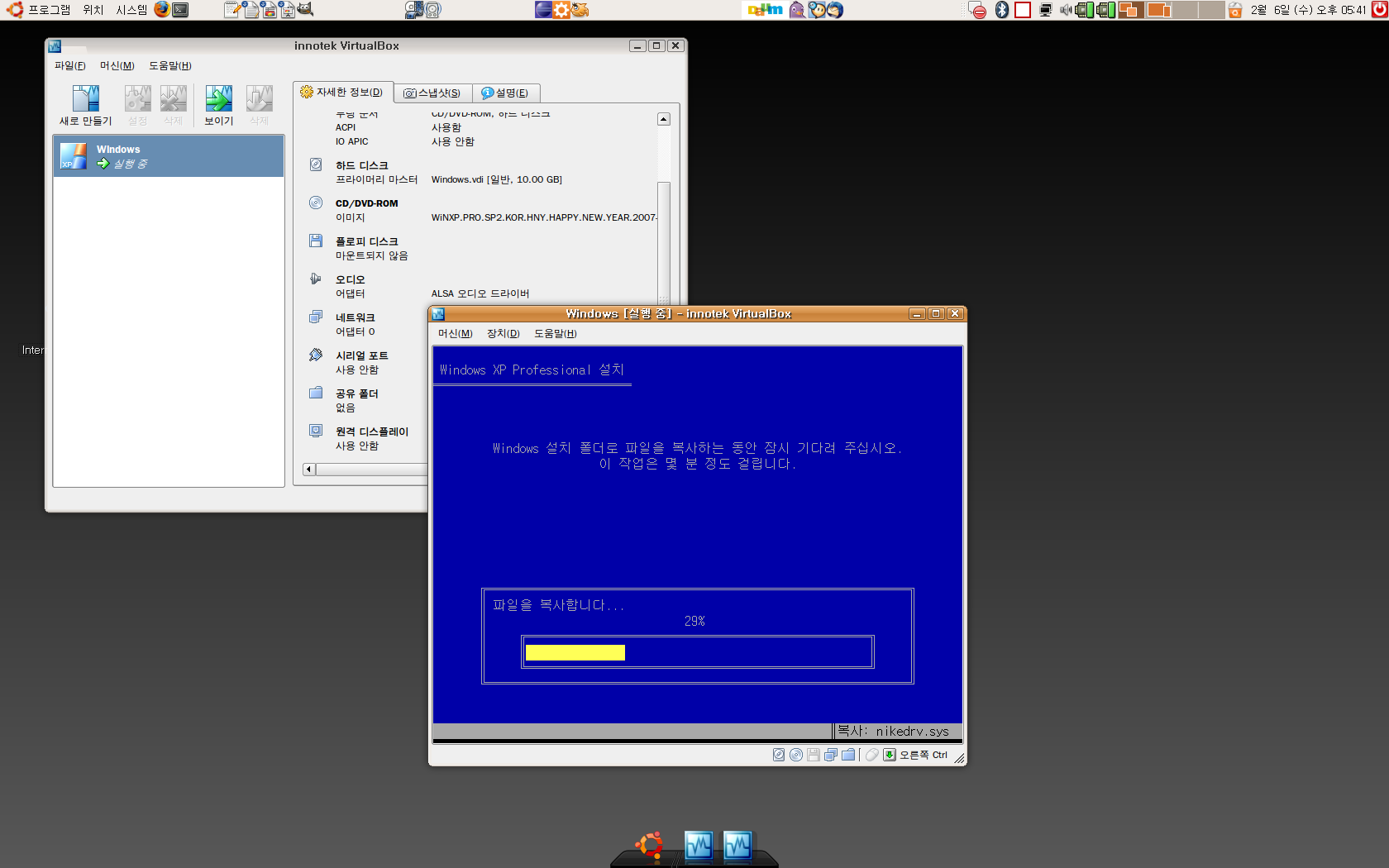Viewport: 1389px width, 868px height.
Task: Click the shared folders status bar icon
Action: tap(848, 755)
